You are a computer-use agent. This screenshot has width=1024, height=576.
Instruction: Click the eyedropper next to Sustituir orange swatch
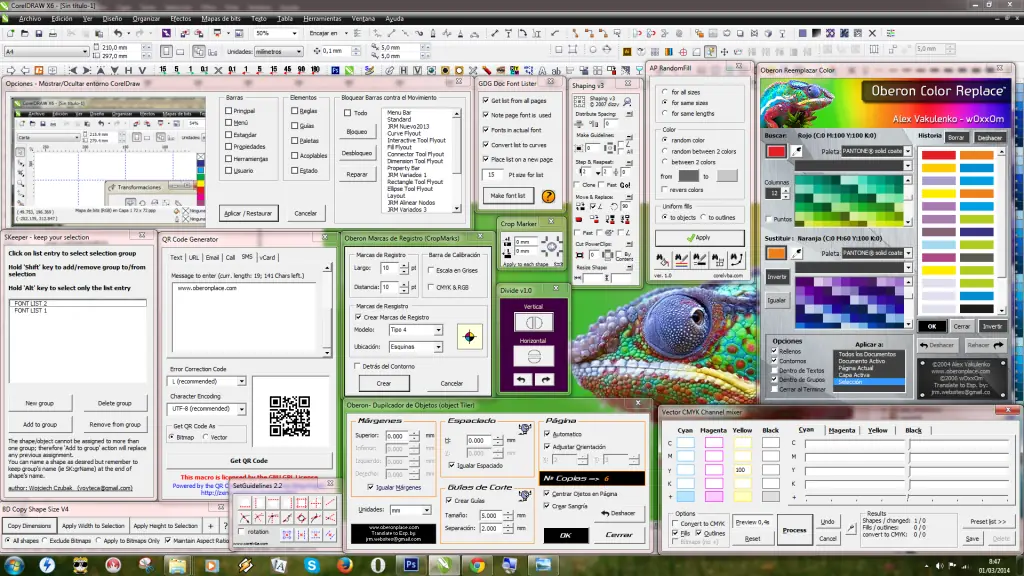(796, 253)
